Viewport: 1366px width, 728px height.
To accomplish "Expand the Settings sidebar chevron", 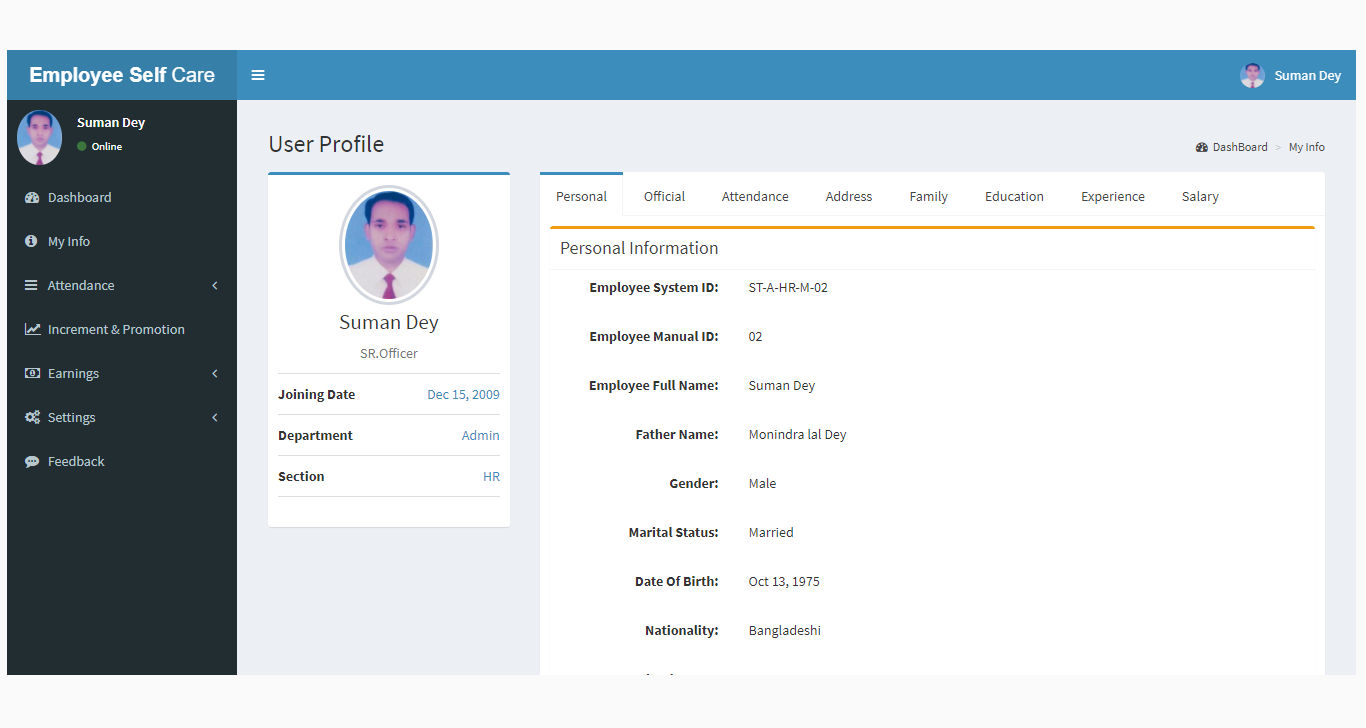I will (x=215, y=418).
